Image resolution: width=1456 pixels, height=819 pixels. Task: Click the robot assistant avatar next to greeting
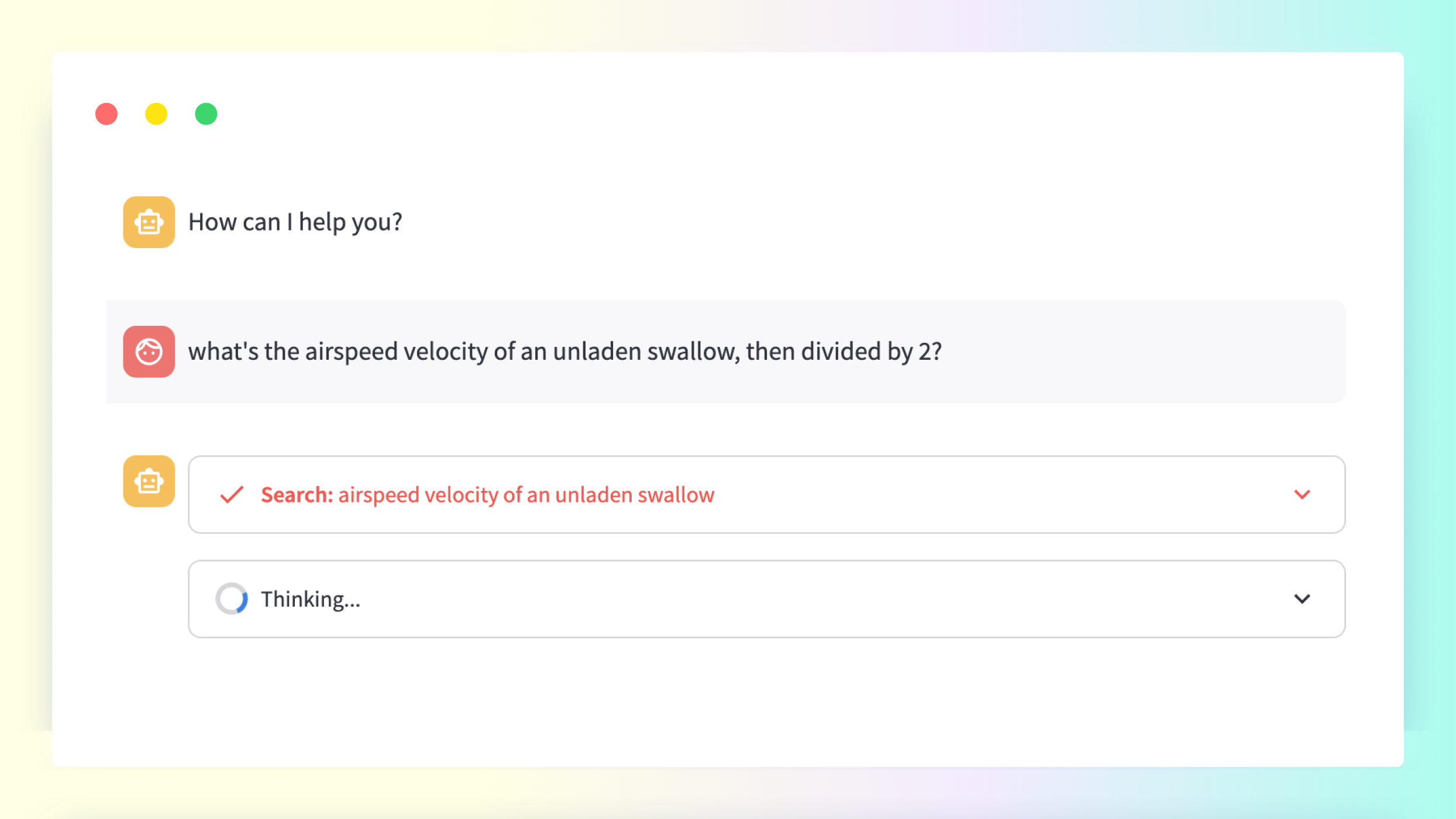[149, 222]
